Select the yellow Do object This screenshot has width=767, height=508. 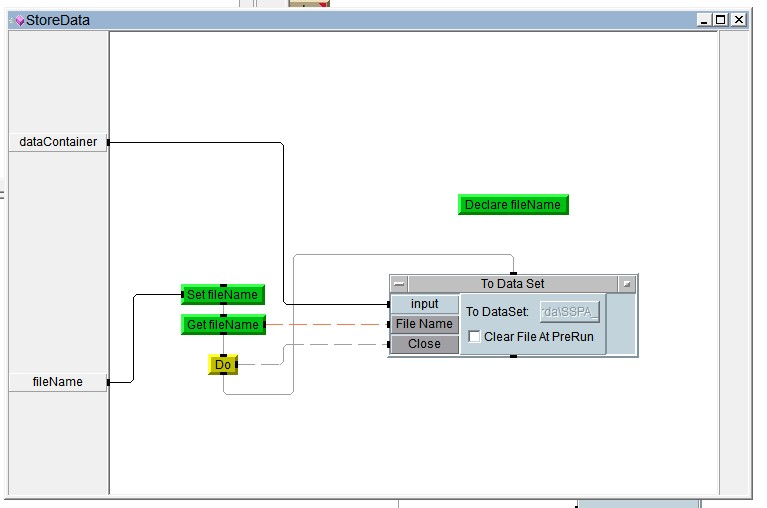tap(223, 365)
